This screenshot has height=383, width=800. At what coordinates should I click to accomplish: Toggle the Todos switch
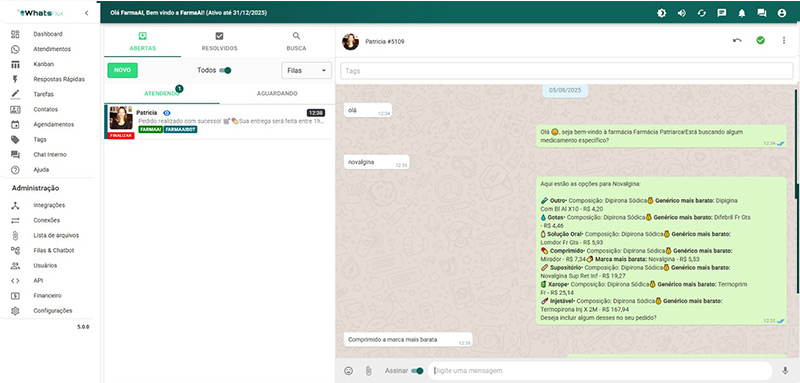tap(224, 70)
